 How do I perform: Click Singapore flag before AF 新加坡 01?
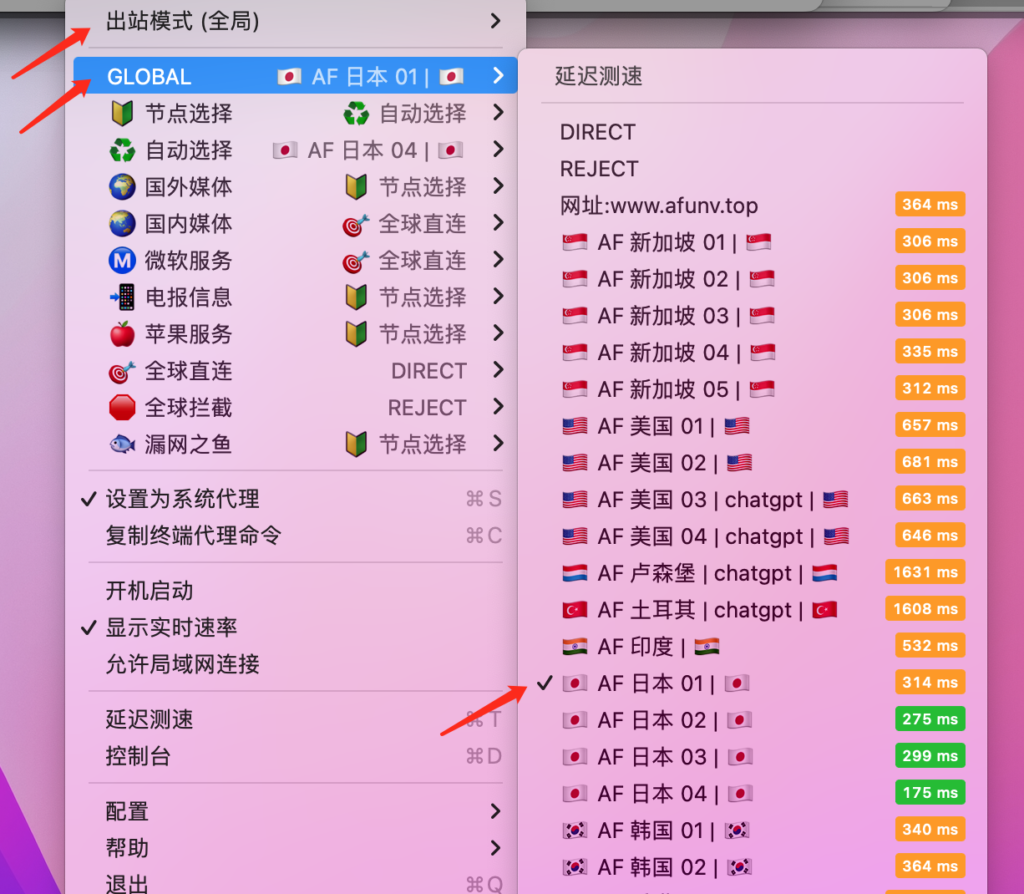tap(575, 242)
